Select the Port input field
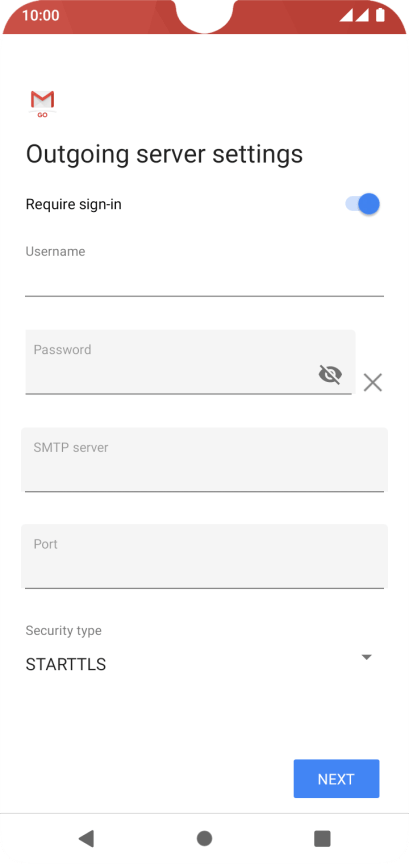Viewport: 409px width, 864px height. (204, 556)
